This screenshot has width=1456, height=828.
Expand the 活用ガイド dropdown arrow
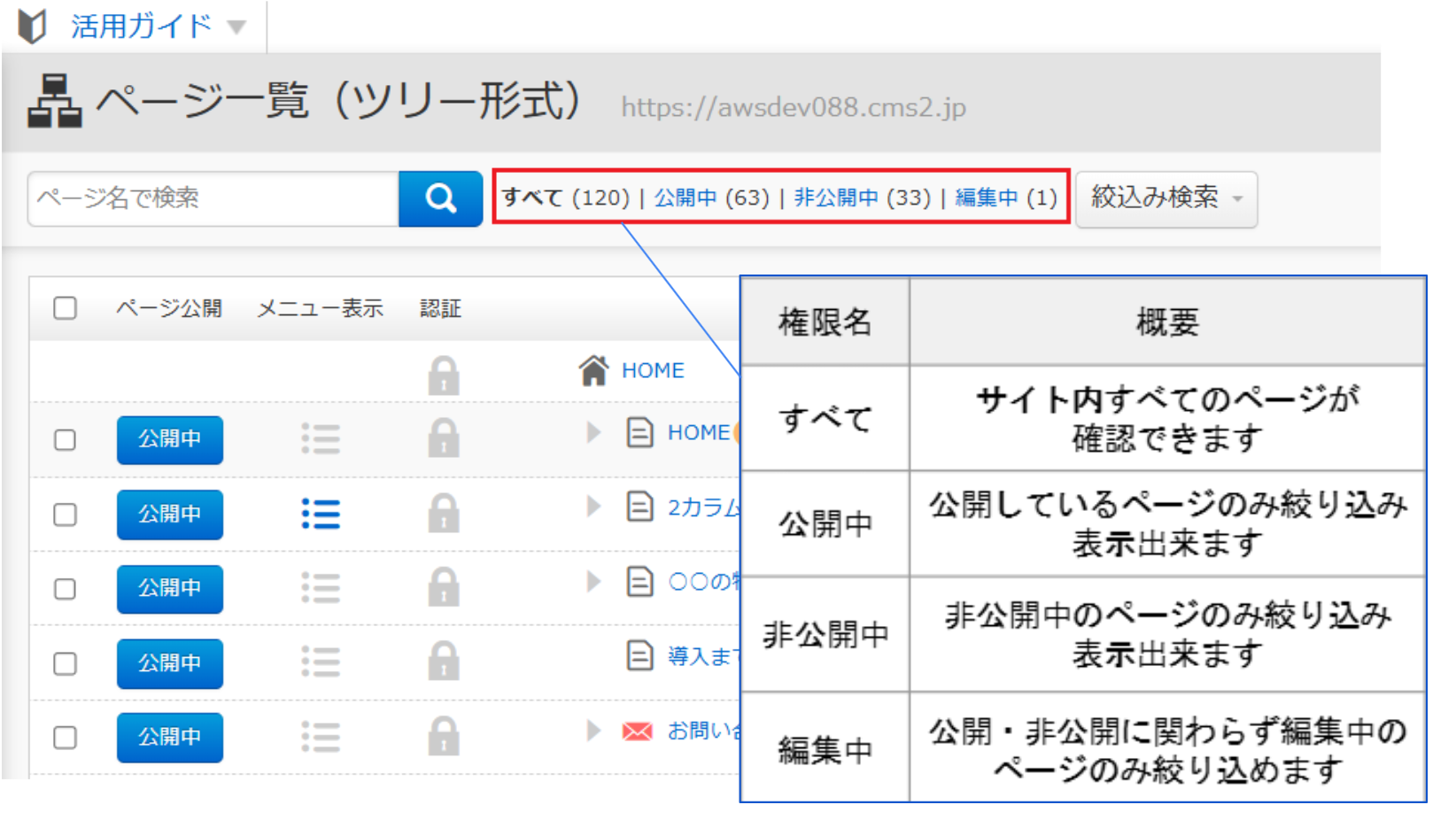point(236,27)
